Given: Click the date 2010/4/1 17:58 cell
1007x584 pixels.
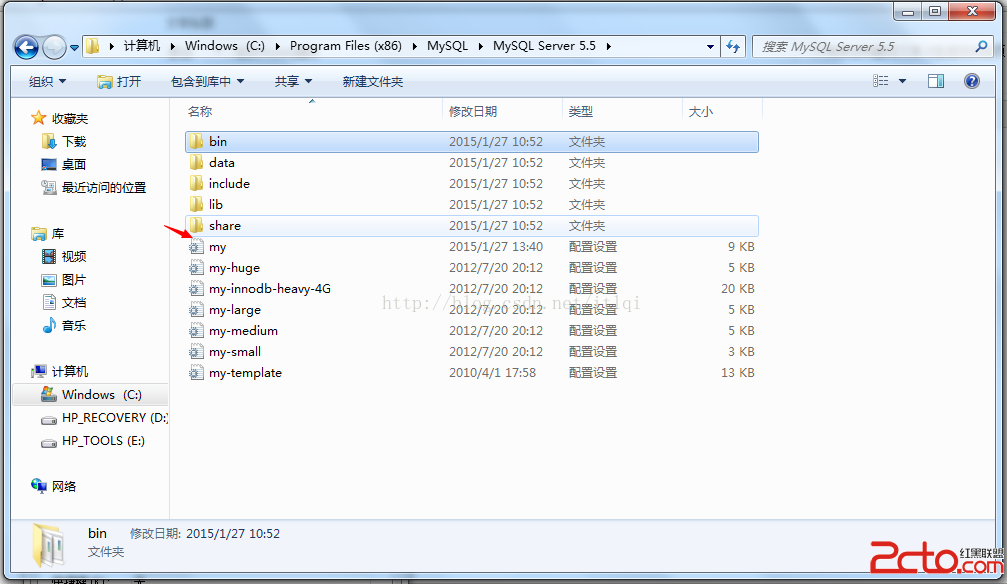Looking at the screenshot, I should tap(493, 373).
